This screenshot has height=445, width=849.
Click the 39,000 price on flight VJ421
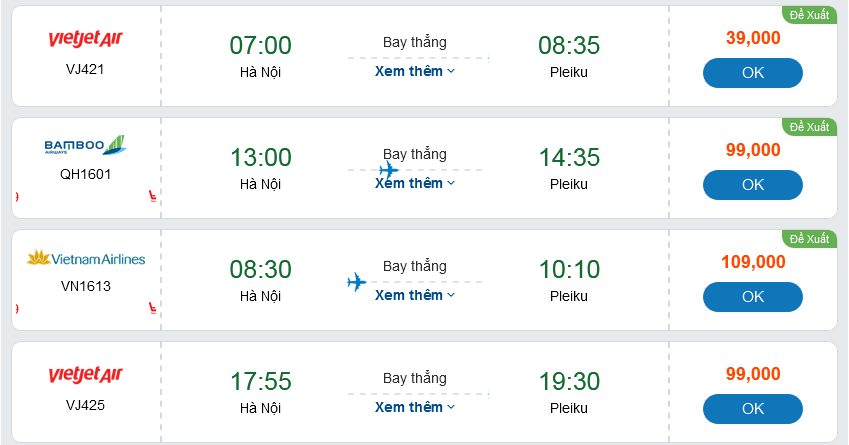tap(753, 38)
